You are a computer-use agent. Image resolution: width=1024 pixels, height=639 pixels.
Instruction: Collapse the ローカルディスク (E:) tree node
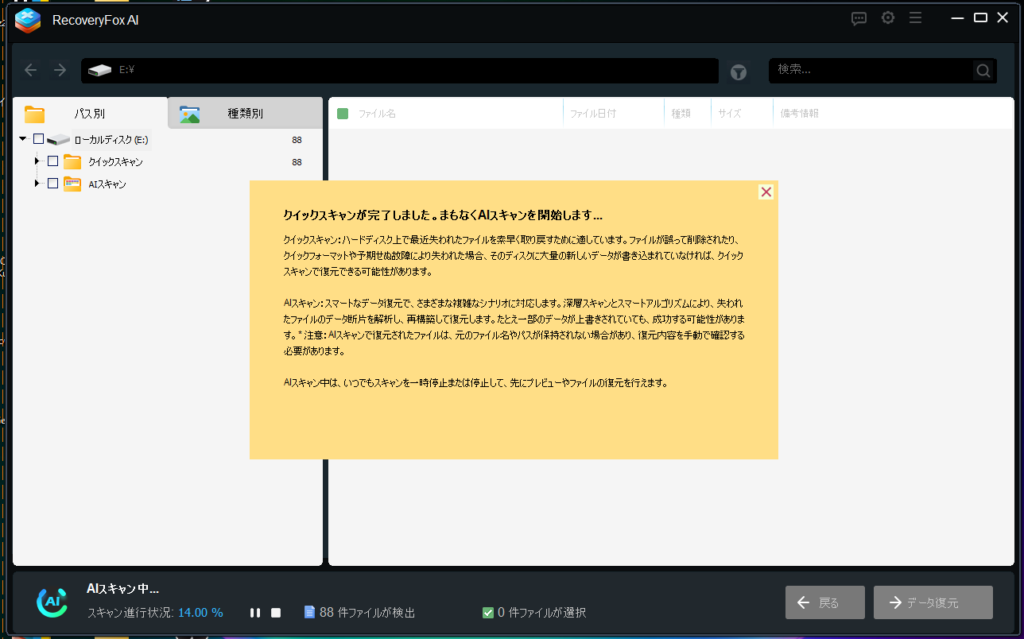click(x=23, y=139)
